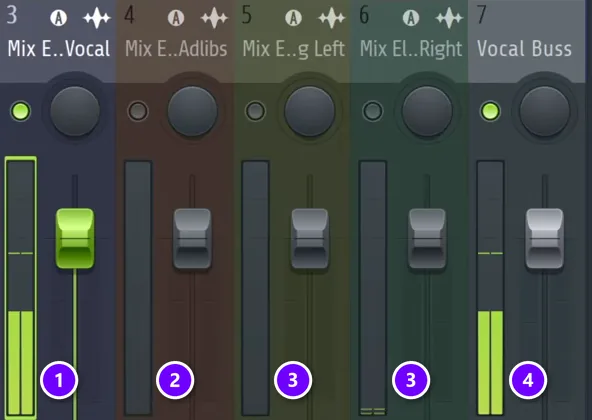
Task: Click the automation 'A' icon on track 6
Action: click(411, 18)
